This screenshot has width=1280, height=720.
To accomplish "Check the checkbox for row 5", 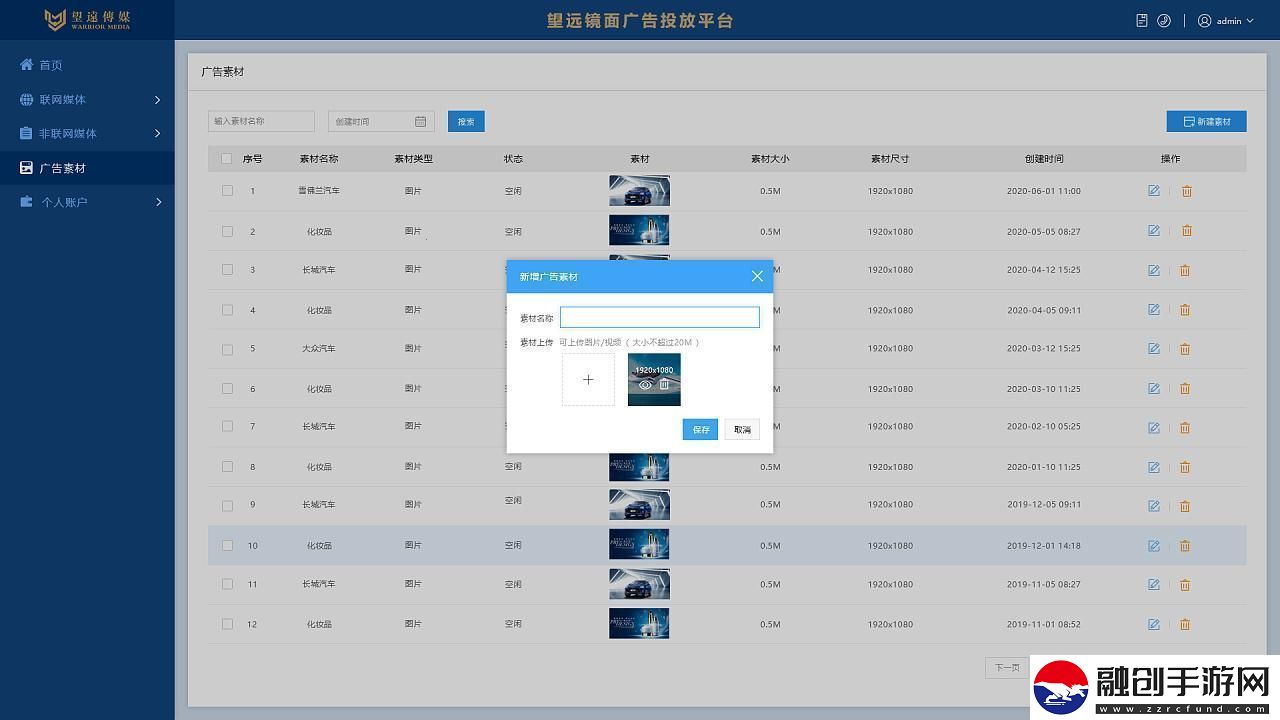I will (227, 349).
